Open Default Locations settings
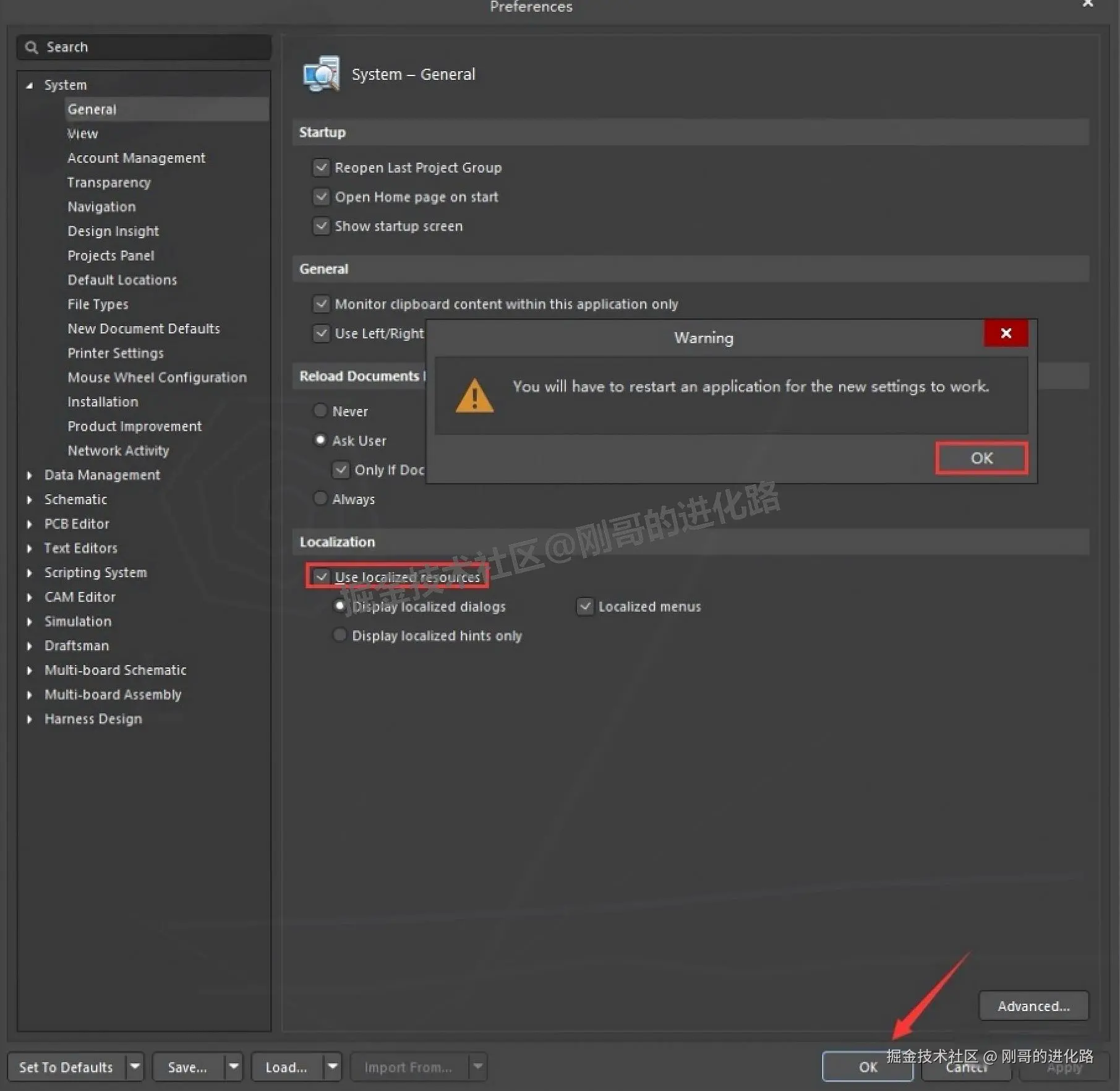The image size is (1120, 1091). (x=122, y=280)
